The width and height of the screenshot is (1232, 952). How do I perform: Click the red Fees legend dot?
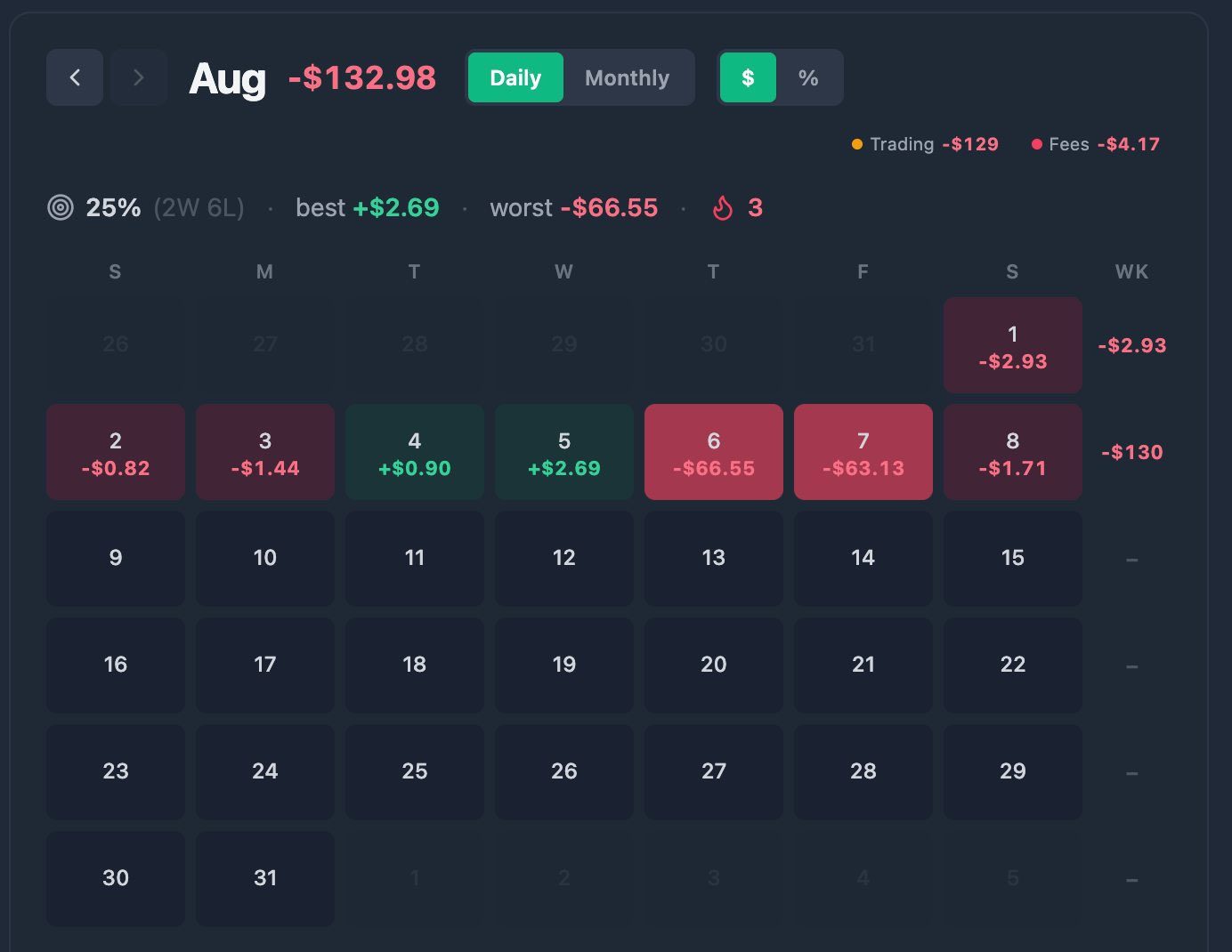(x=1037, y=144)
